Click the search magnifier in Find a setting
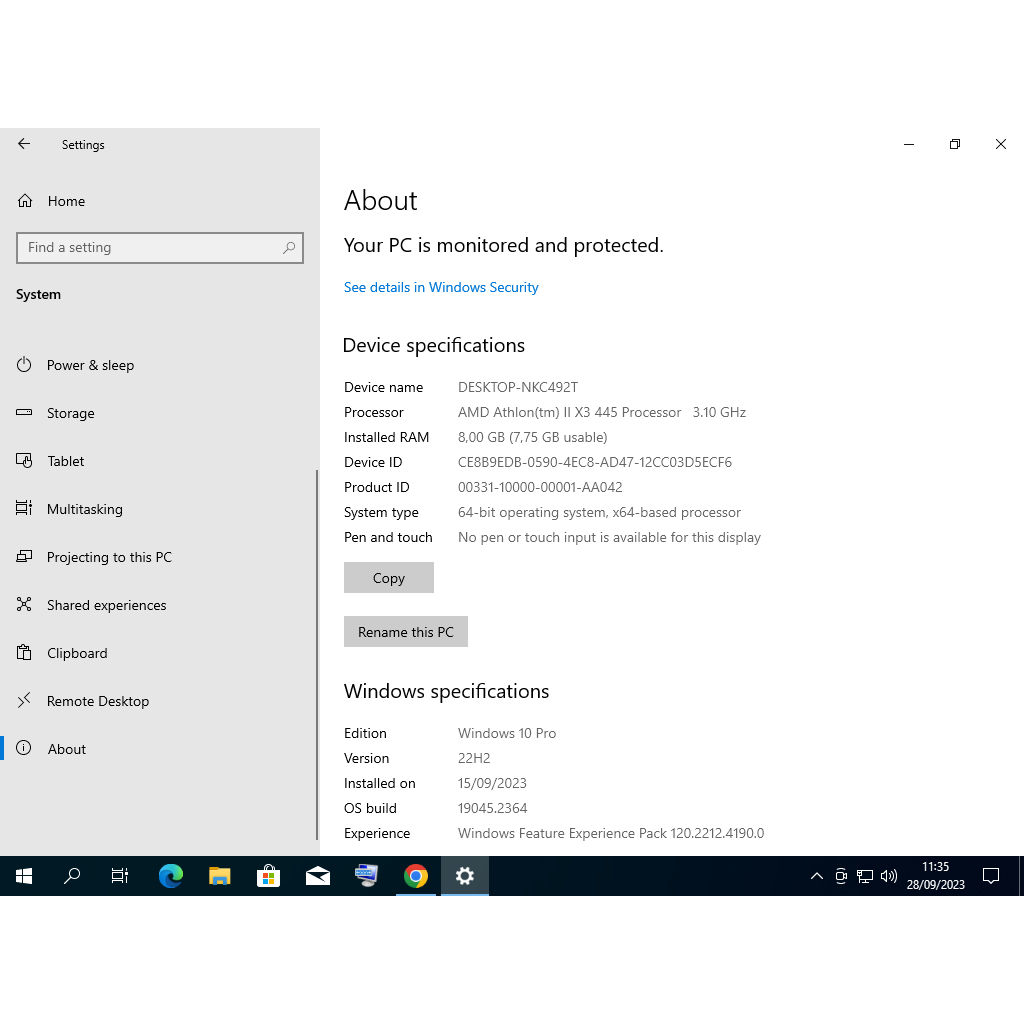Image resolution: width=1024 pixels, height=1024 pixels. pyautogui.click(x=289, y=248)
